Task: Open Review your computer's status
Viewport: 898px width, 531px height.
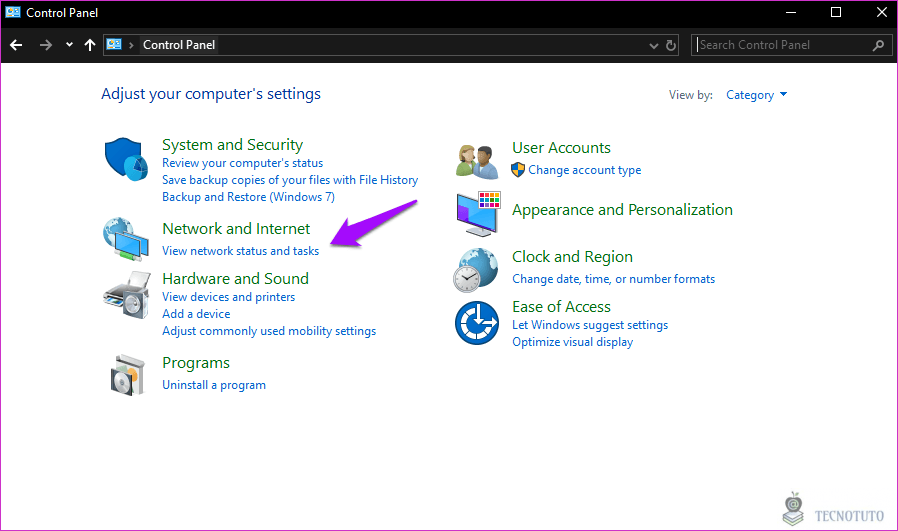Action: point(242,163)
